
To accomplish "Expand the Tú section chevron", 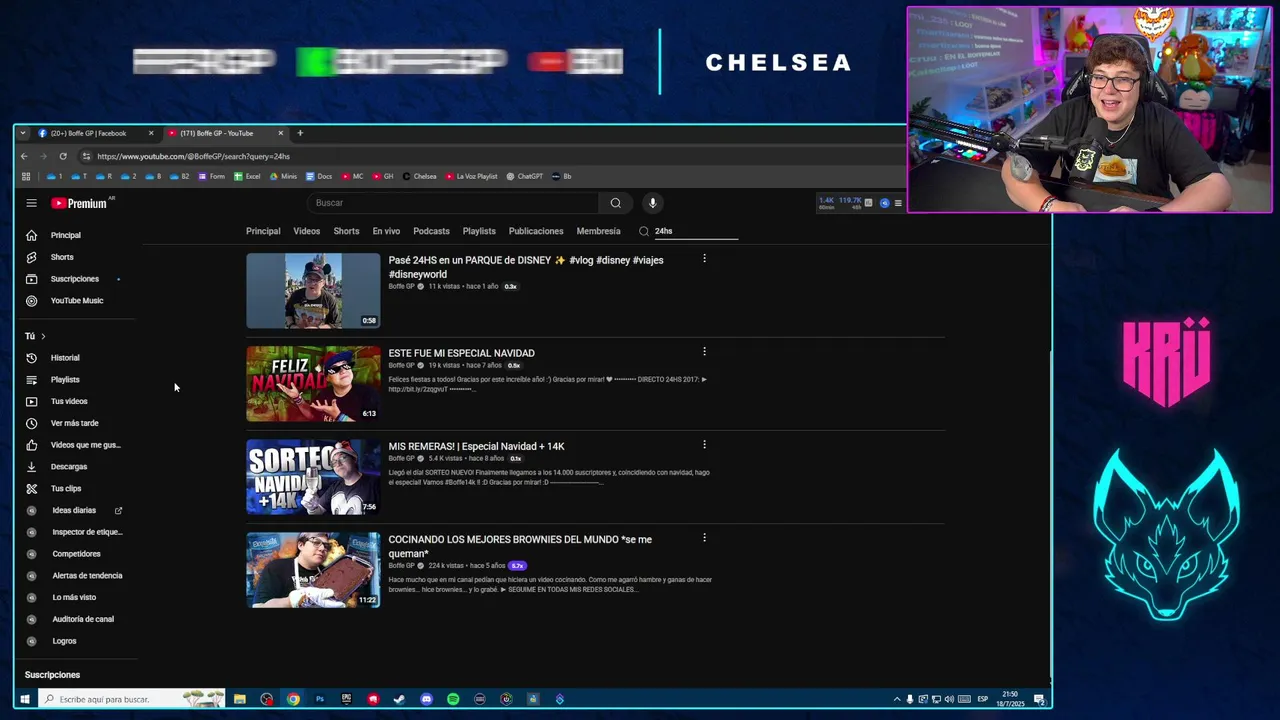I will pyautogui.click(x=43, y=336).
